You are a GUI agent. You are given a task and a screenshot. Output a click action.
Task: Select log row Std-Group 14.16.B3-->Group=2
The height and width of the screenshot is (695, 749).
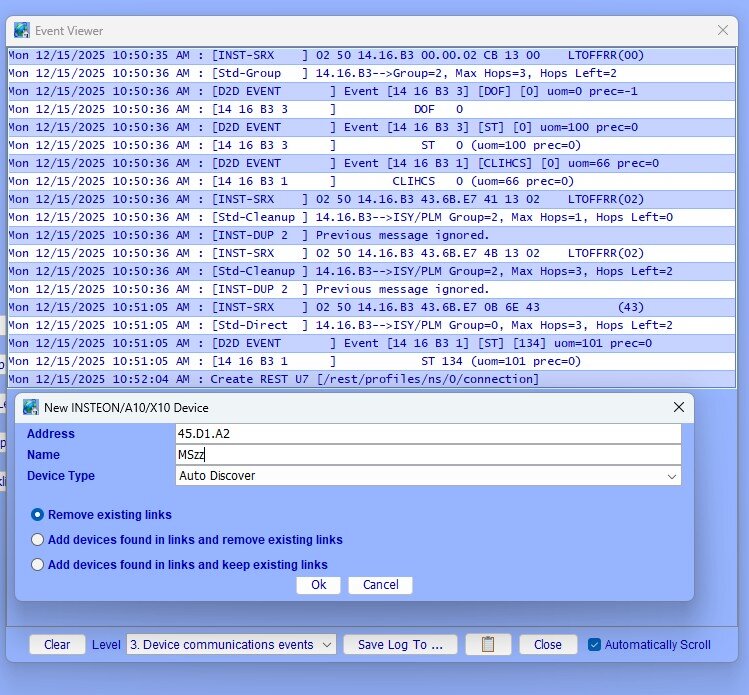point(372,74)
